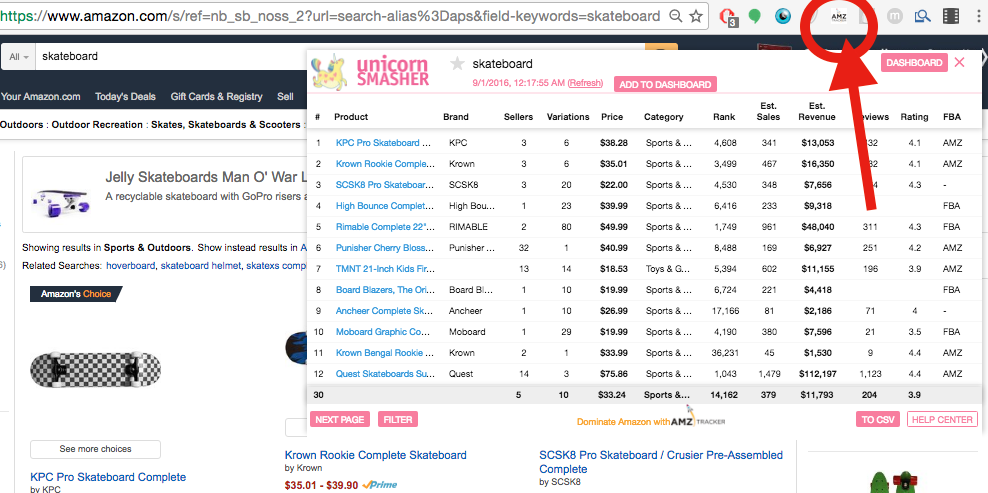This screenshot has width=988, height=493.
Task: Sort table by Est. Sales column header
Action: click(768, 111)
